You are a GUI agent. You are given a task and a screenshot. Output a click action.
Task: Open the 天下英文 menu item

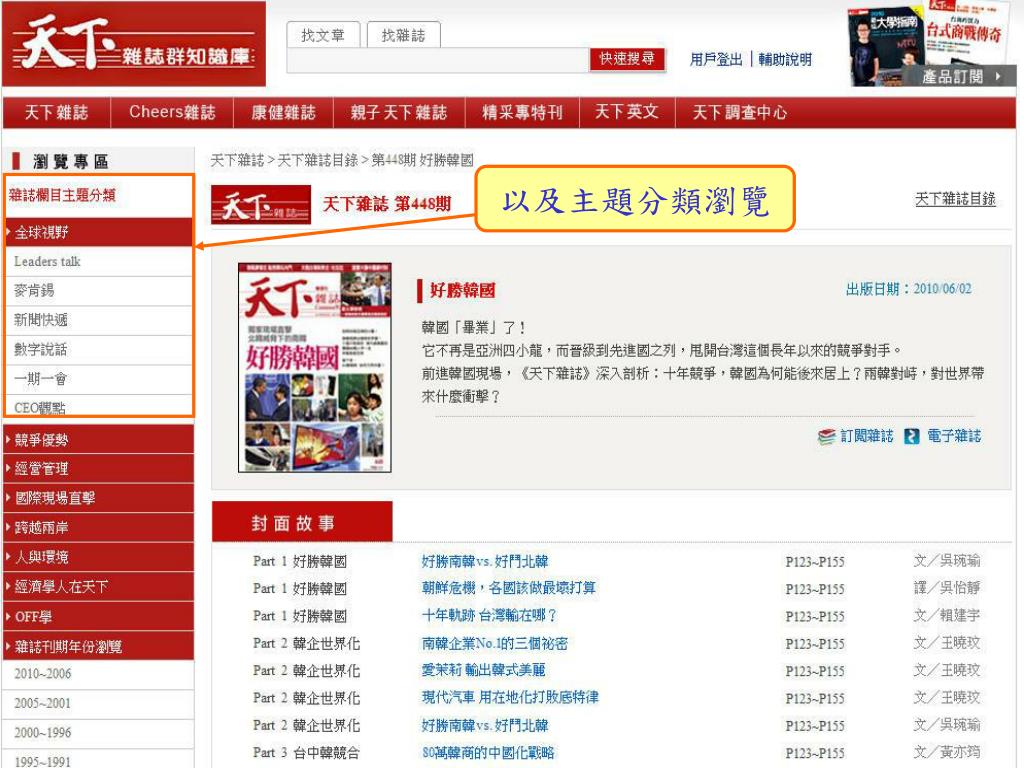(x=626, y=112)
